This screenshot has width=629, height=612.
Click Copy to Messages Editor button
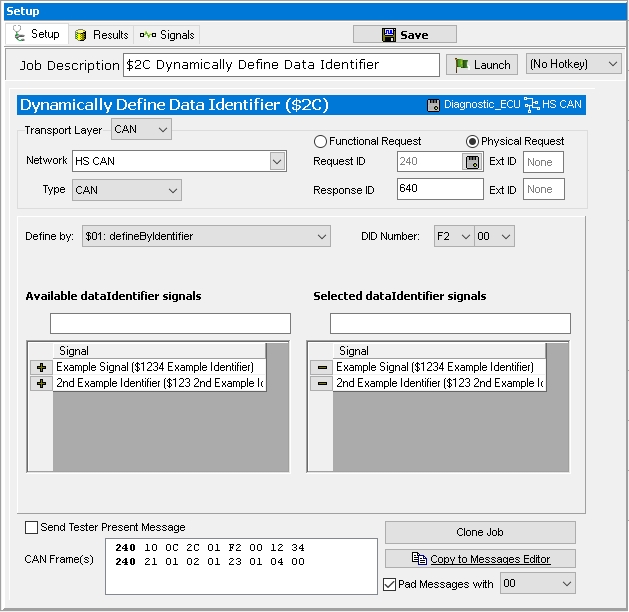480,559
